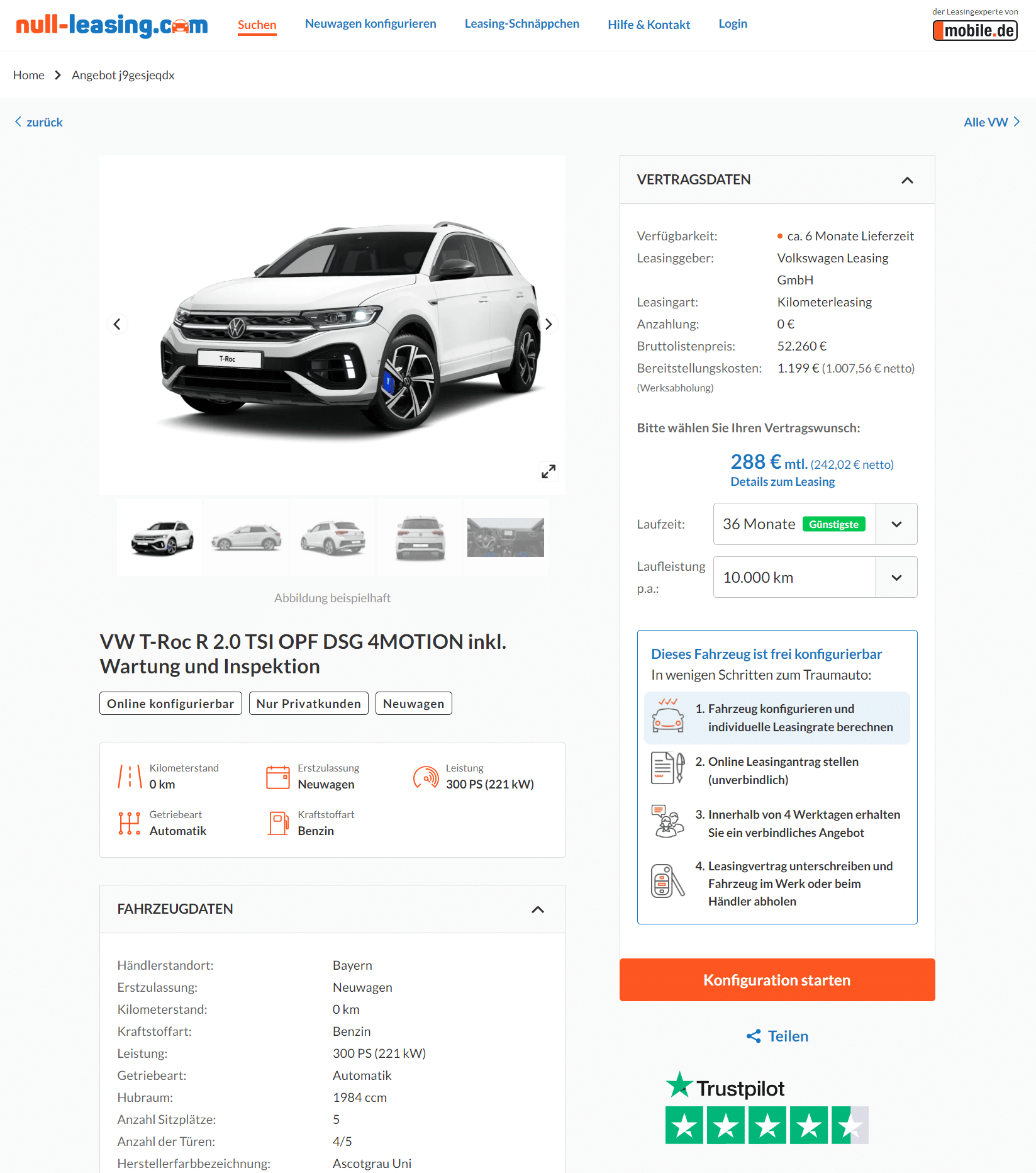
Task: Click the Ascotgrau Uni color value
Action: pos(372,1164)
